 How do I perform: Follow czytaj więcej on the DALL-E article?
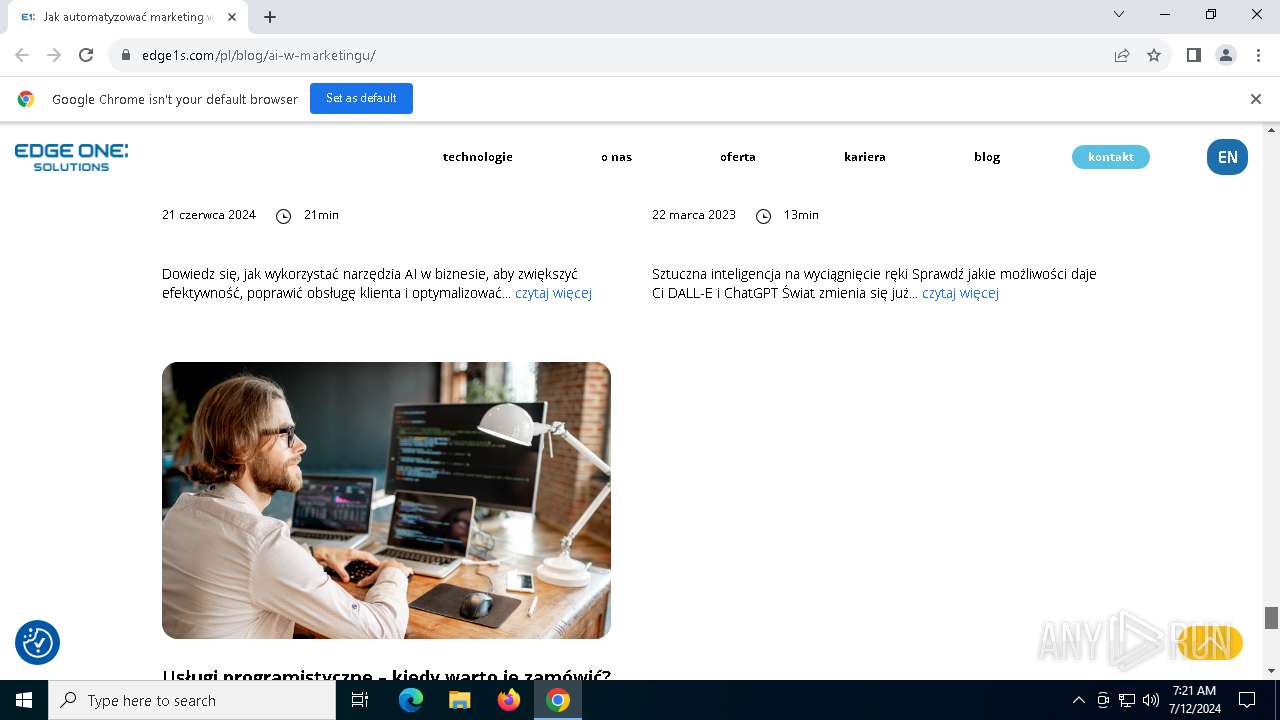[x=960, y=293]
